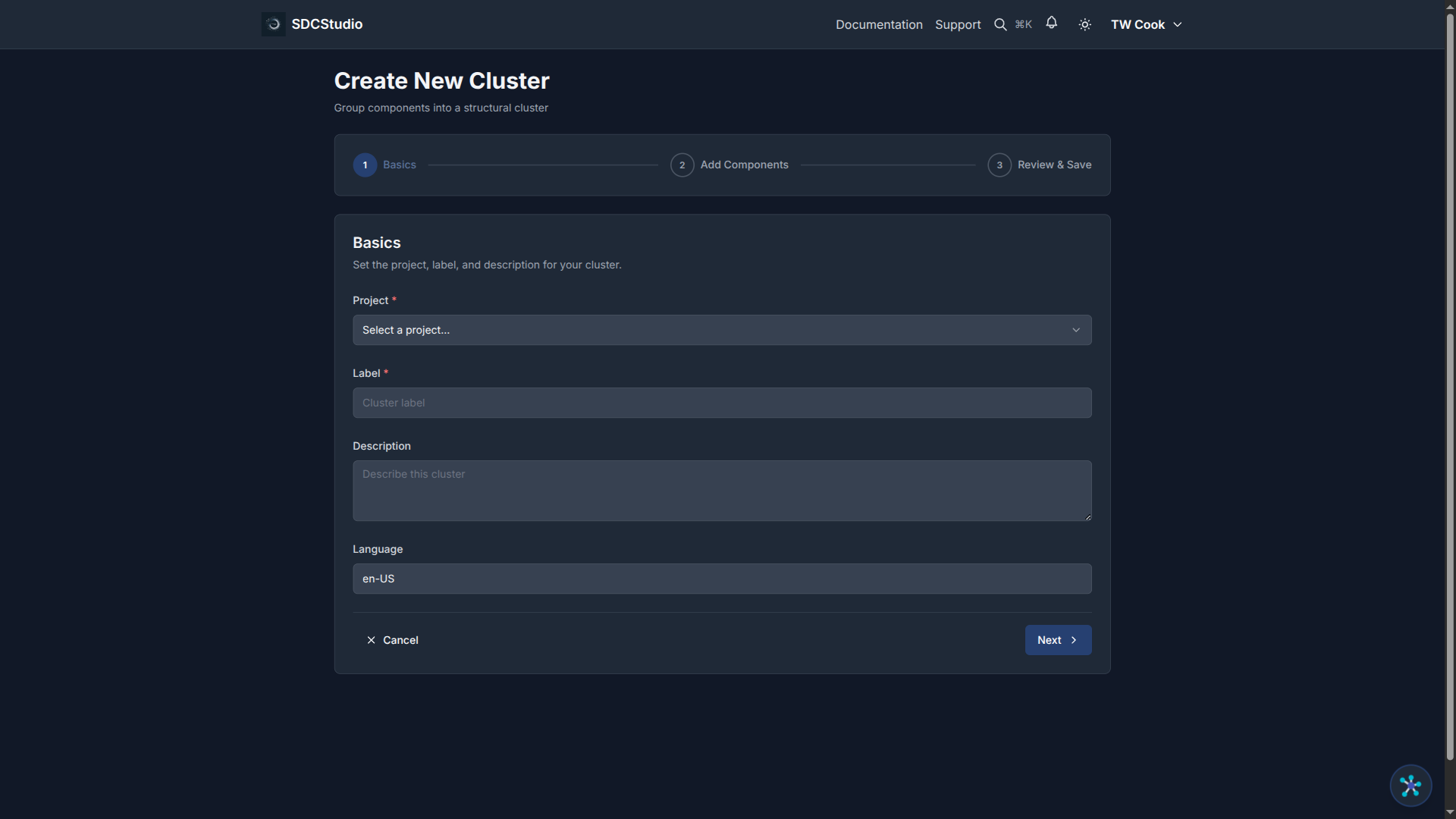Click the Cluster label input field
1456x819 pixels.
pyautogui.click(x=721, y=403)
